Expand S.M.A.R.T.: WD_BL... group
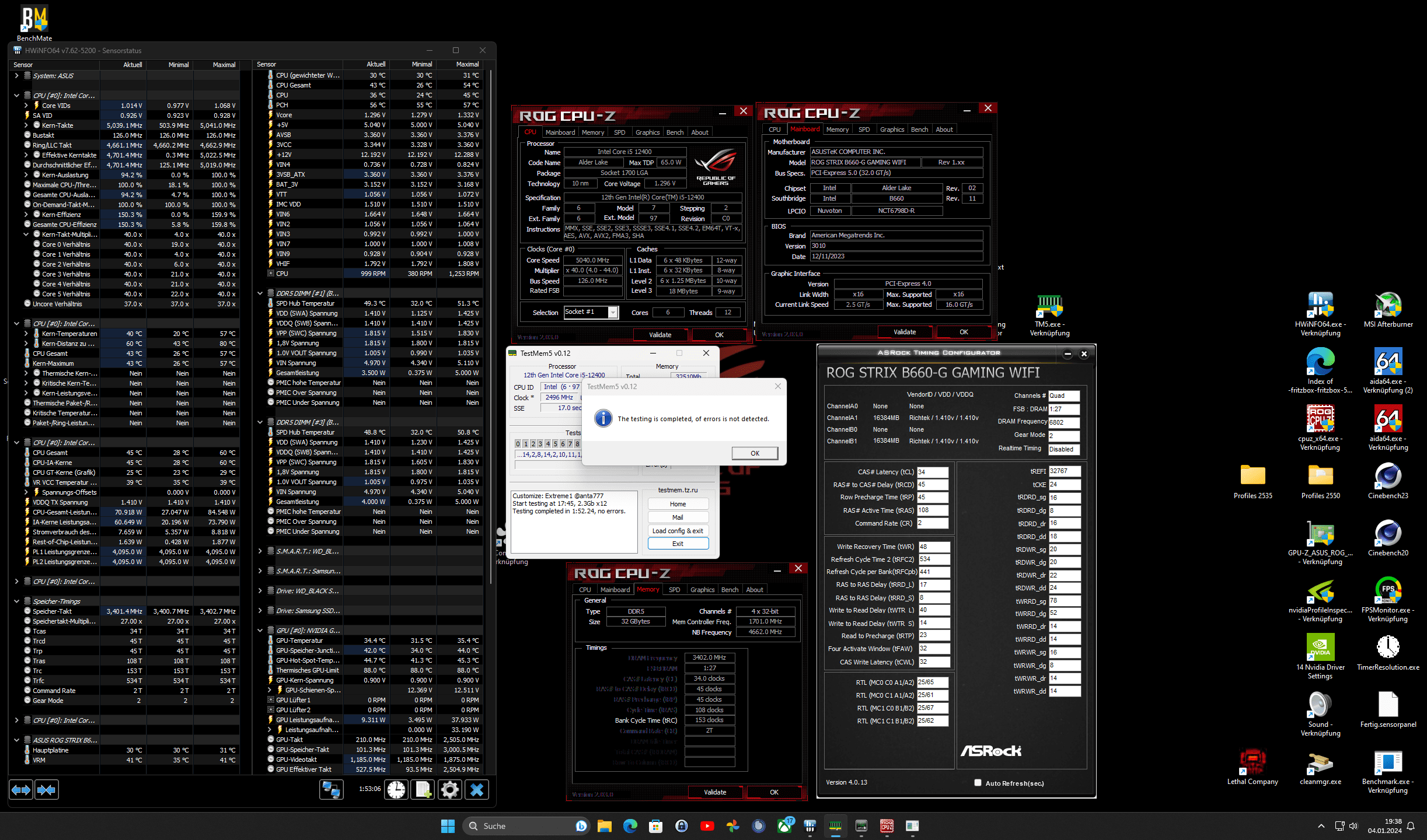The width and height of the screenshot is (1427, 840). click(x=260, y=551)
